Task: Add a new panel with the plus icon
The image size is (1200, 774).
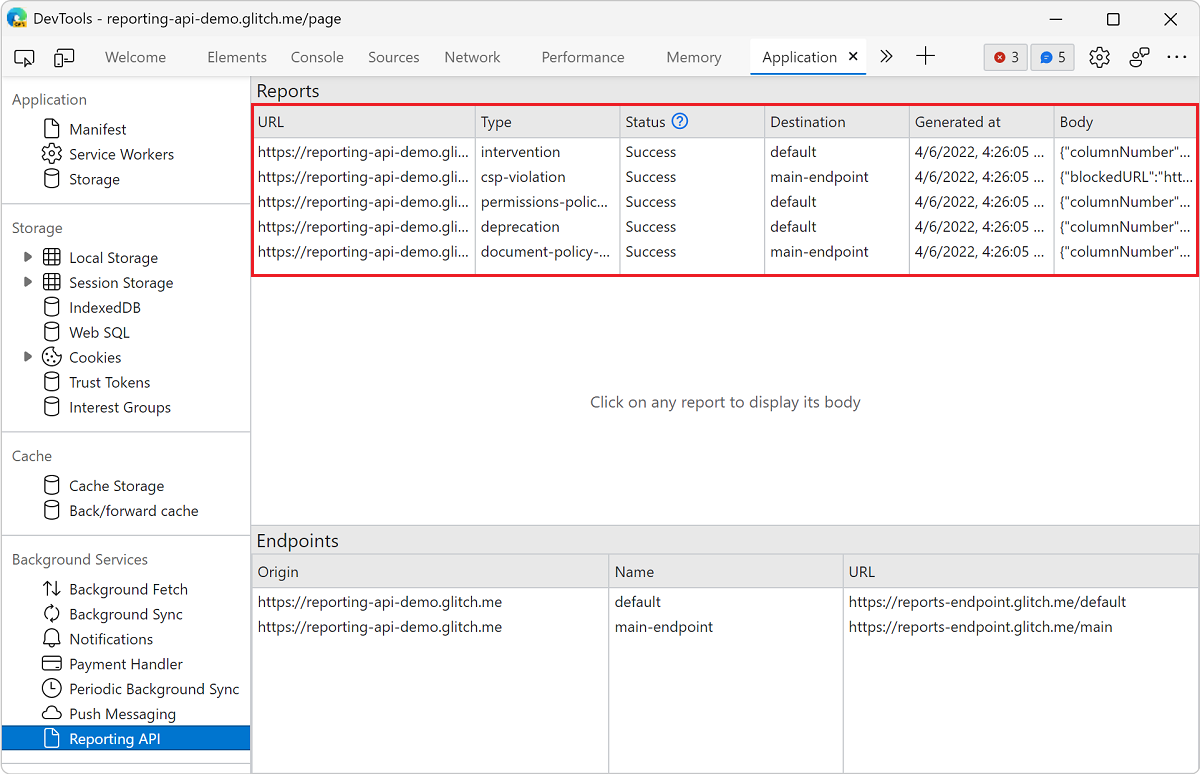Action: [925, 57]
